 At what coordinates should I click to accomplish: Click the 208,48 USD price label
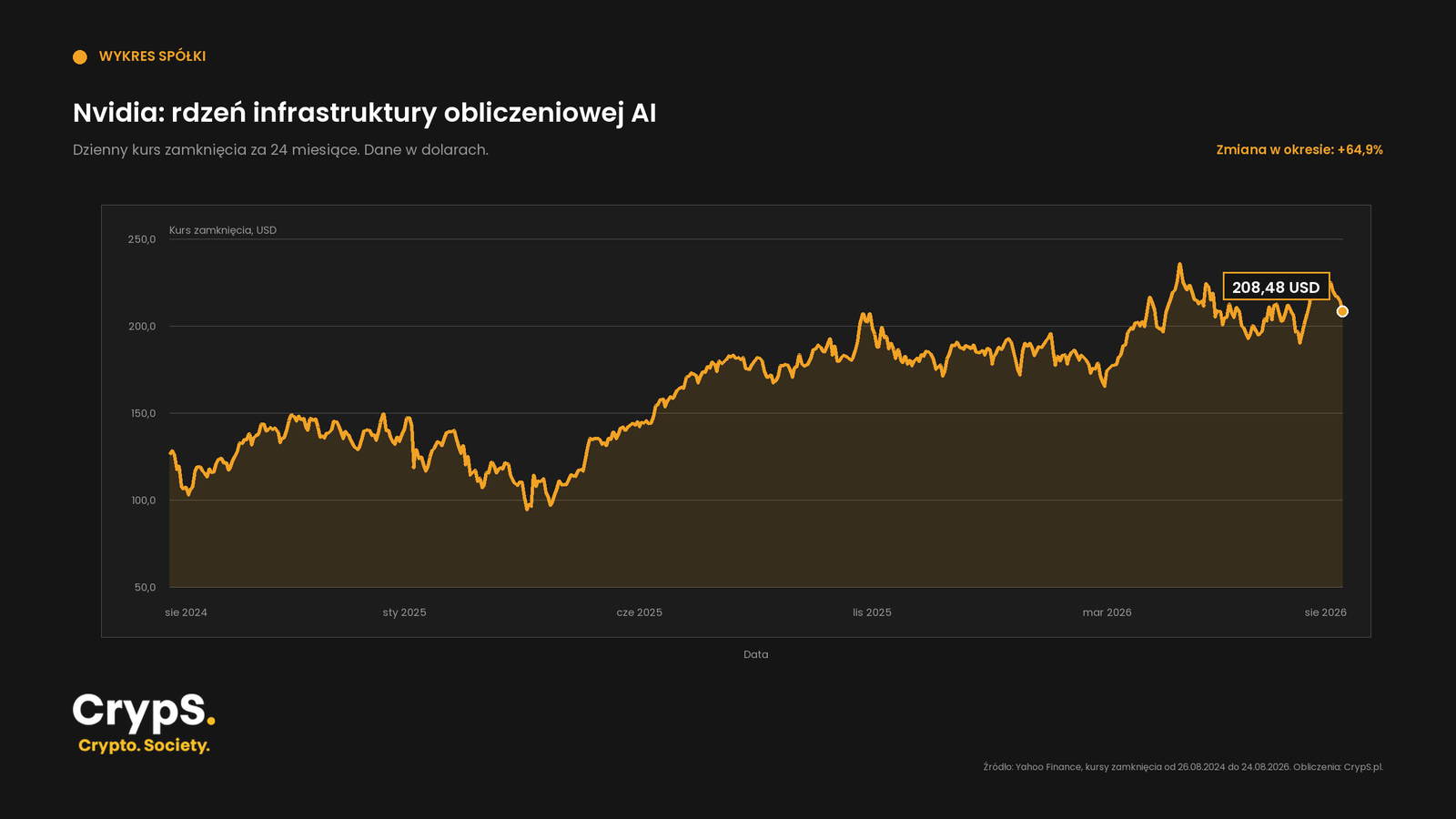[1276, 288]
